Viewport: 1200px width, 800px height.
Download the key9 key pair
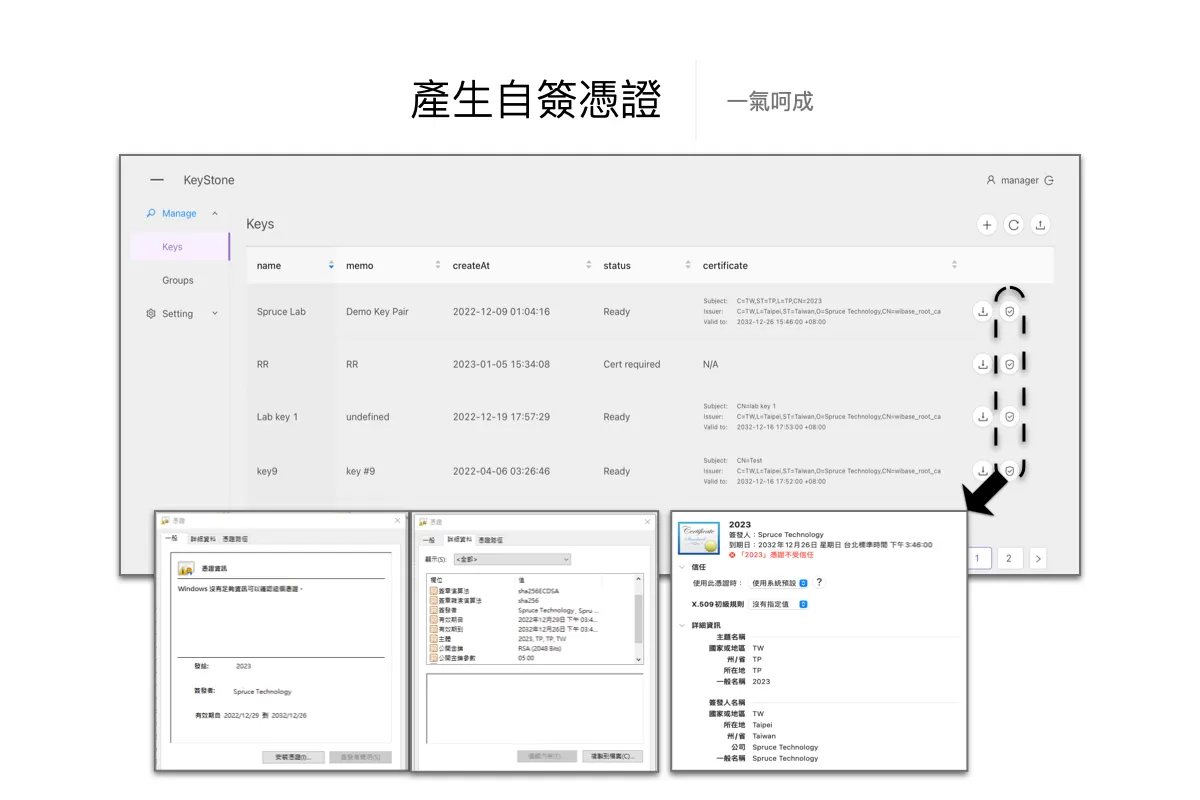983,470
